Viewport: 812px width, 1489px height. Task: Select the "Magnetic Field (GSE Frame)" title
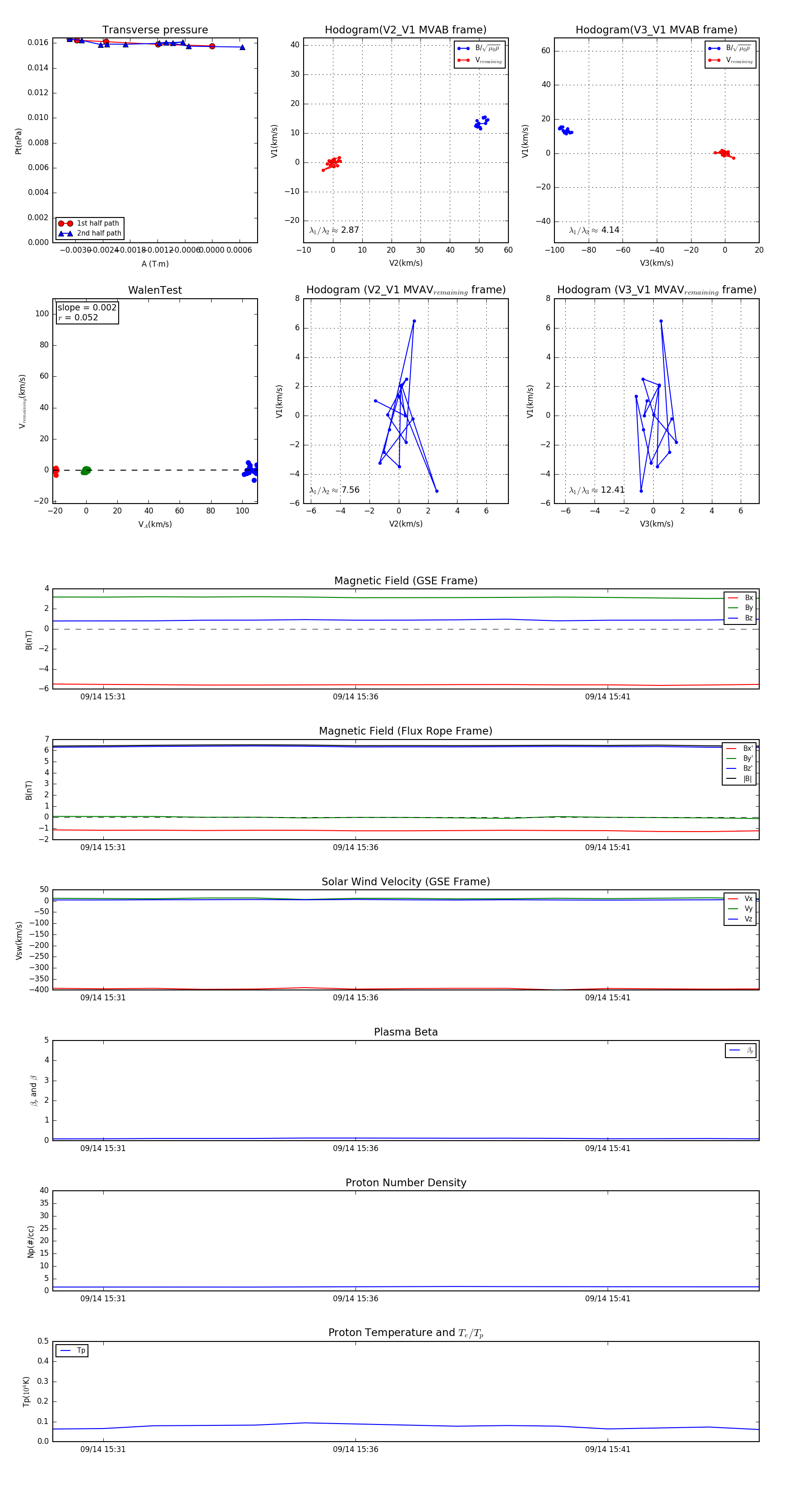[406, 581]
